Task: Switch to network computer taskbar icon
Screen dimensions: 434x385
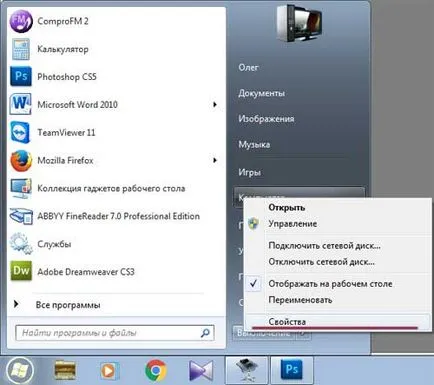Action: (247, 370)
